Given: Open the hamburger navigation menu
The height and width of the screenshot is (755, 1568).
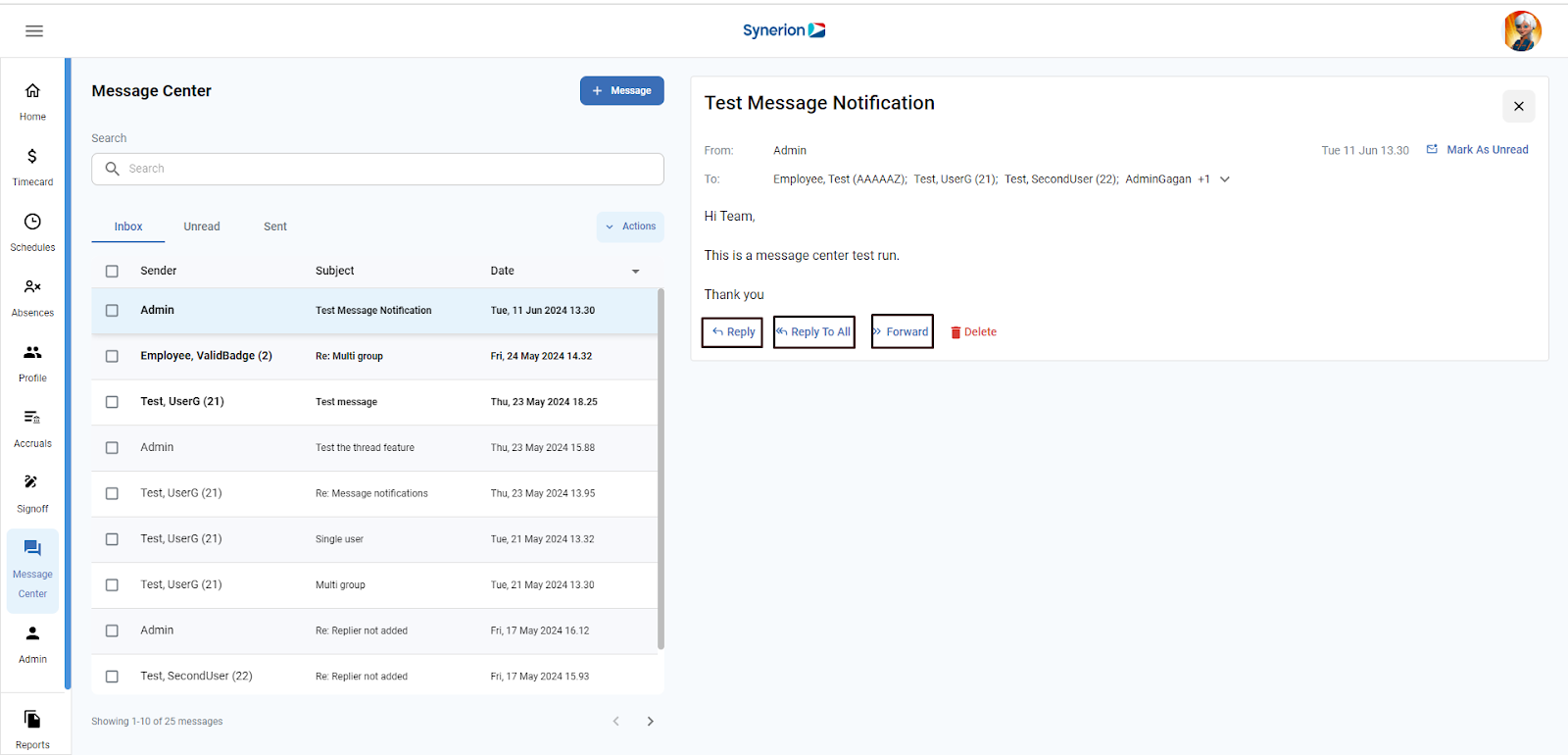Looking at the screenshot, I should (34, 30).
